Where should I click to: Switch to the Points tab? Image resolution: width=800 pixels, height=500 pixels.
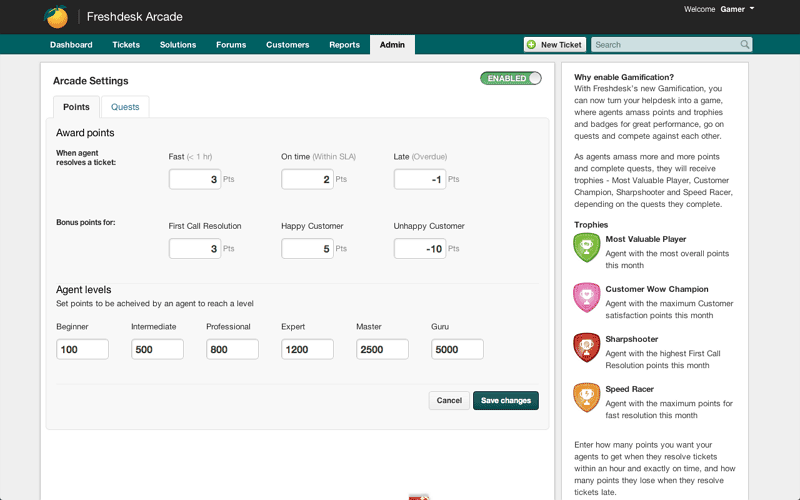tap(76, 107)
